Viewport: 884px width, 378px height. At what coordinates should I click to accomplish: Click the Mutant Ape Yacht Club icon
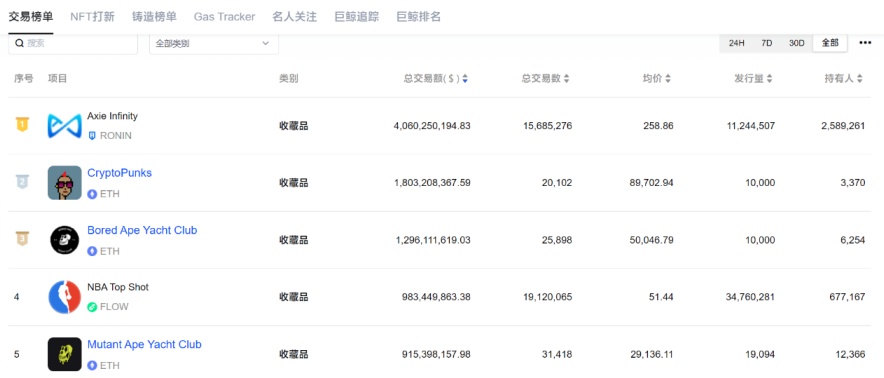[64, 354]
